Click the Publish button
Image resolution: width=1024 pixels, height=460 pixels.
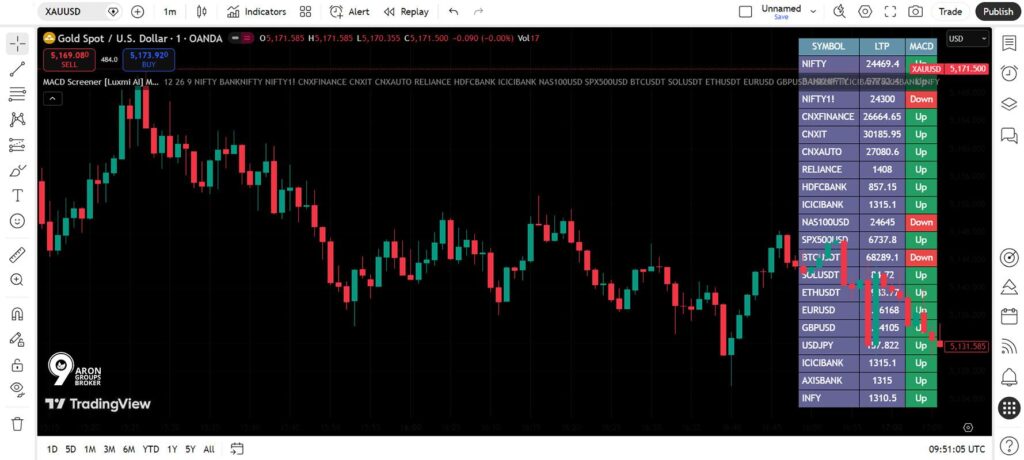click(x=997, y=11)
